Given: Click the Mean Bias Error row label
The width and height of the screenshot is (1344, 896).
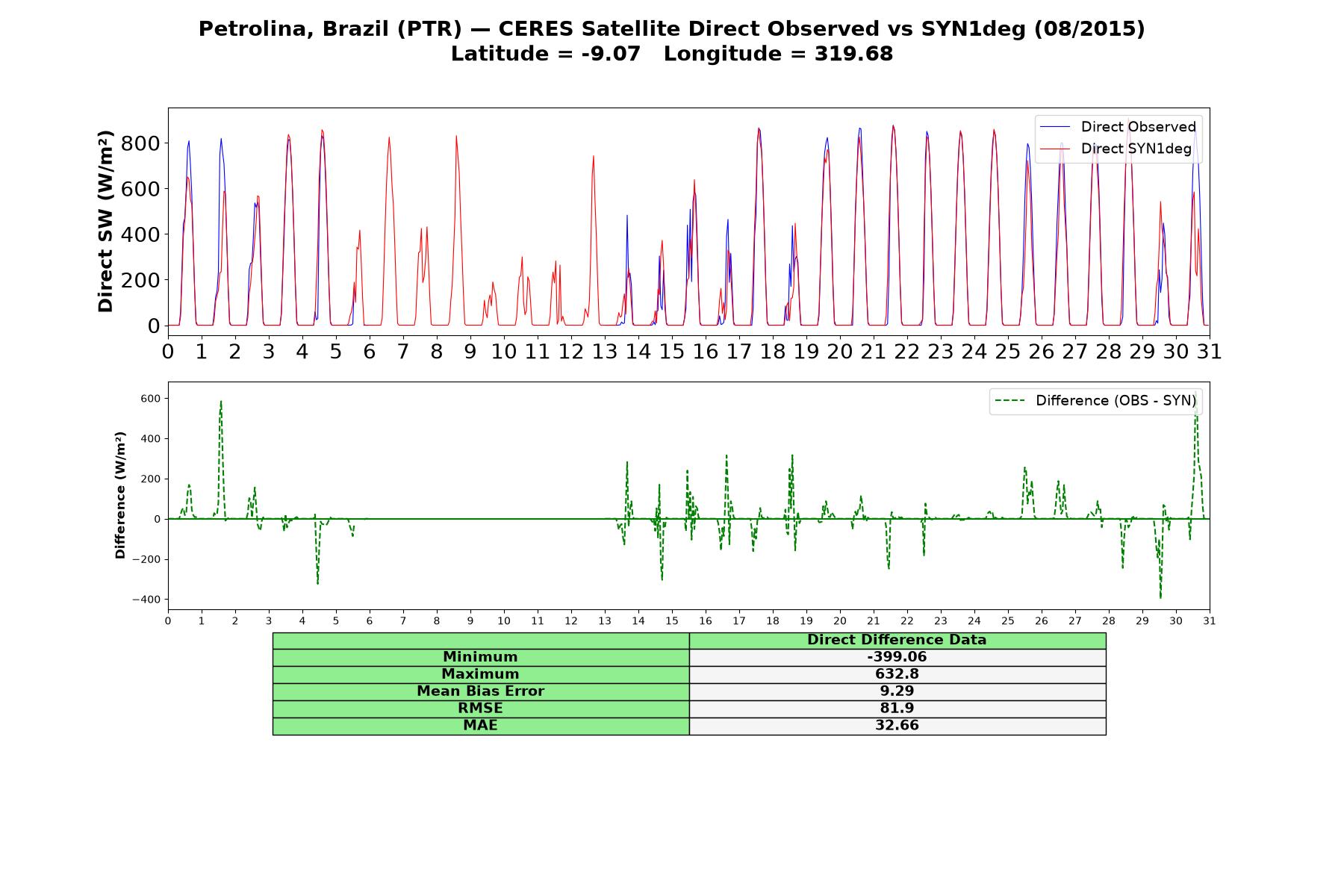Looking at the screenshot, I should (x=481, y=691).
